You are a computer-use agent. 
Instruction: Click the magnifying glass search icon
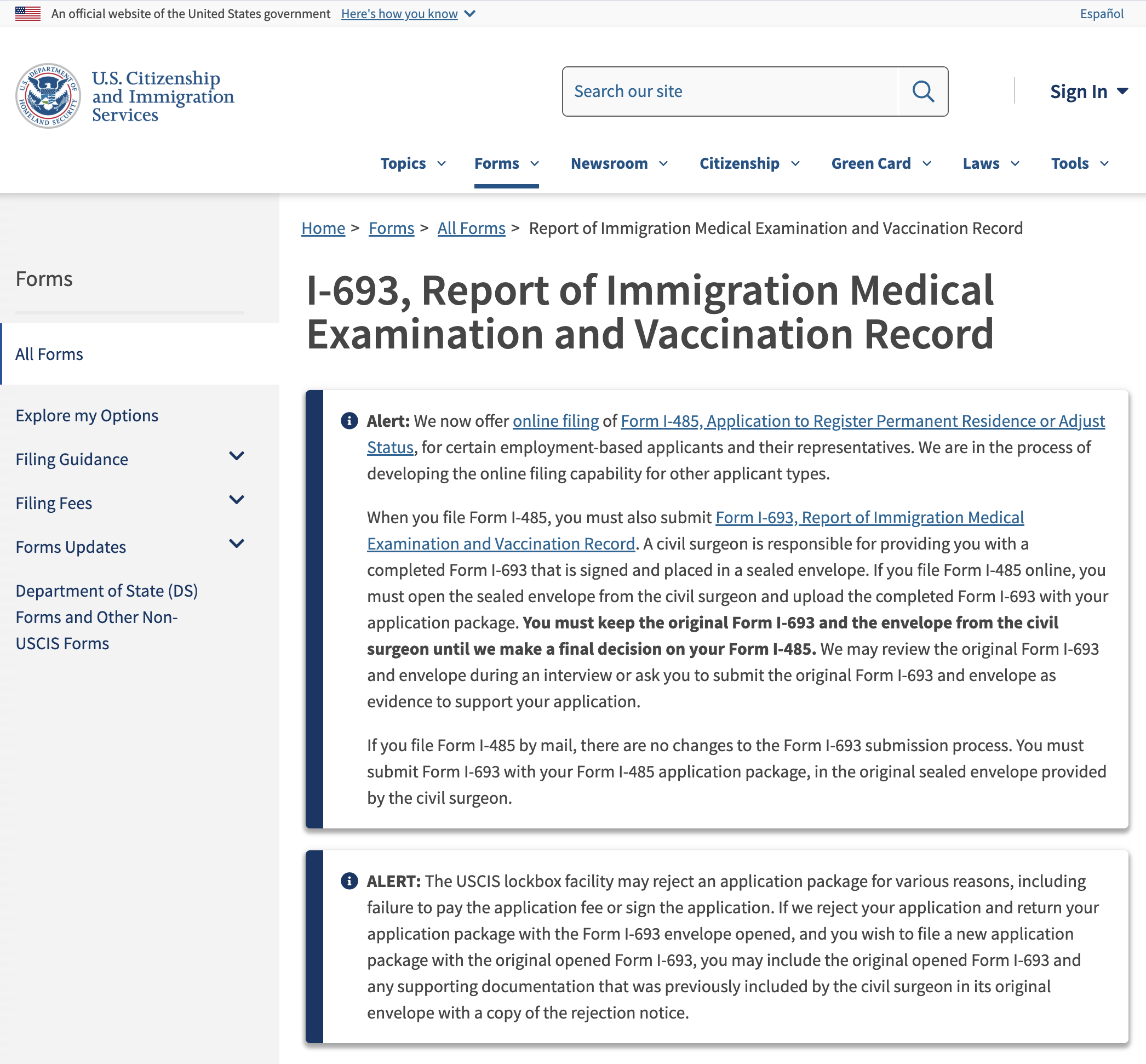click(922, 91)
